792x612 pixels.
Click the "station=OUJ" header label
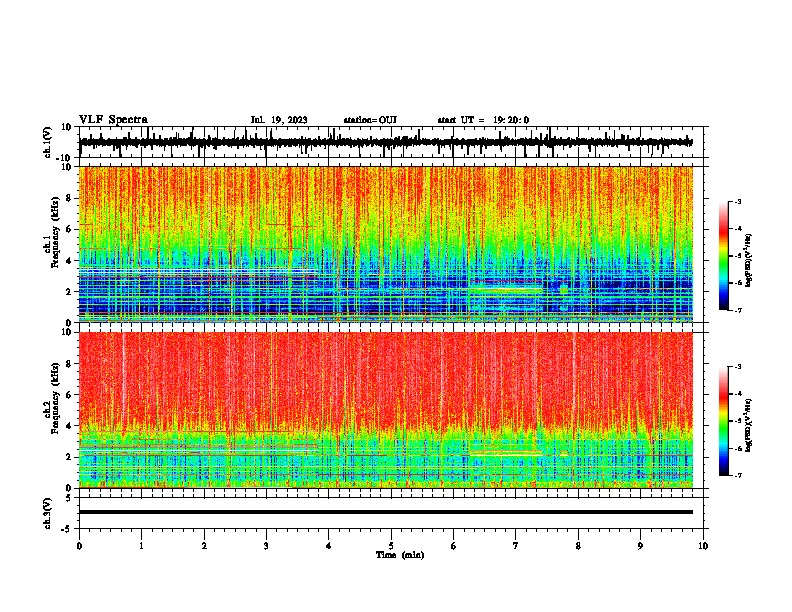point(370,120)
